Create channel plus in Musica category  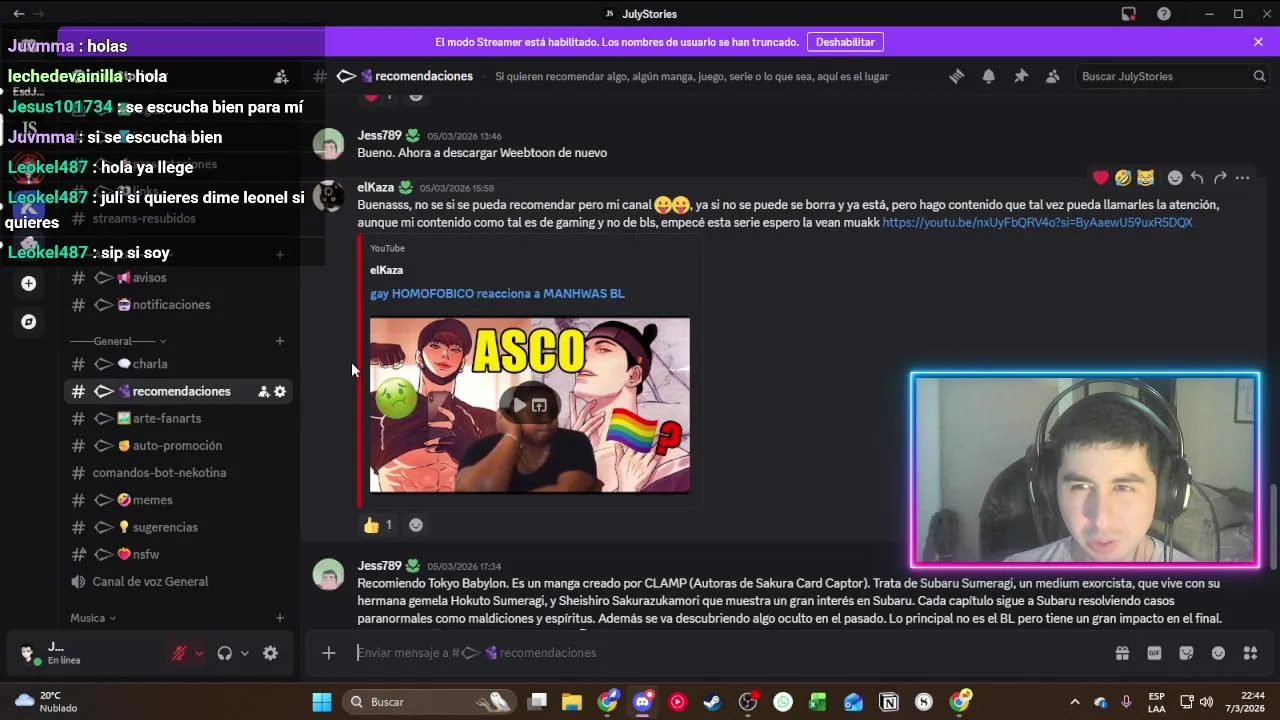coord(280,618)
